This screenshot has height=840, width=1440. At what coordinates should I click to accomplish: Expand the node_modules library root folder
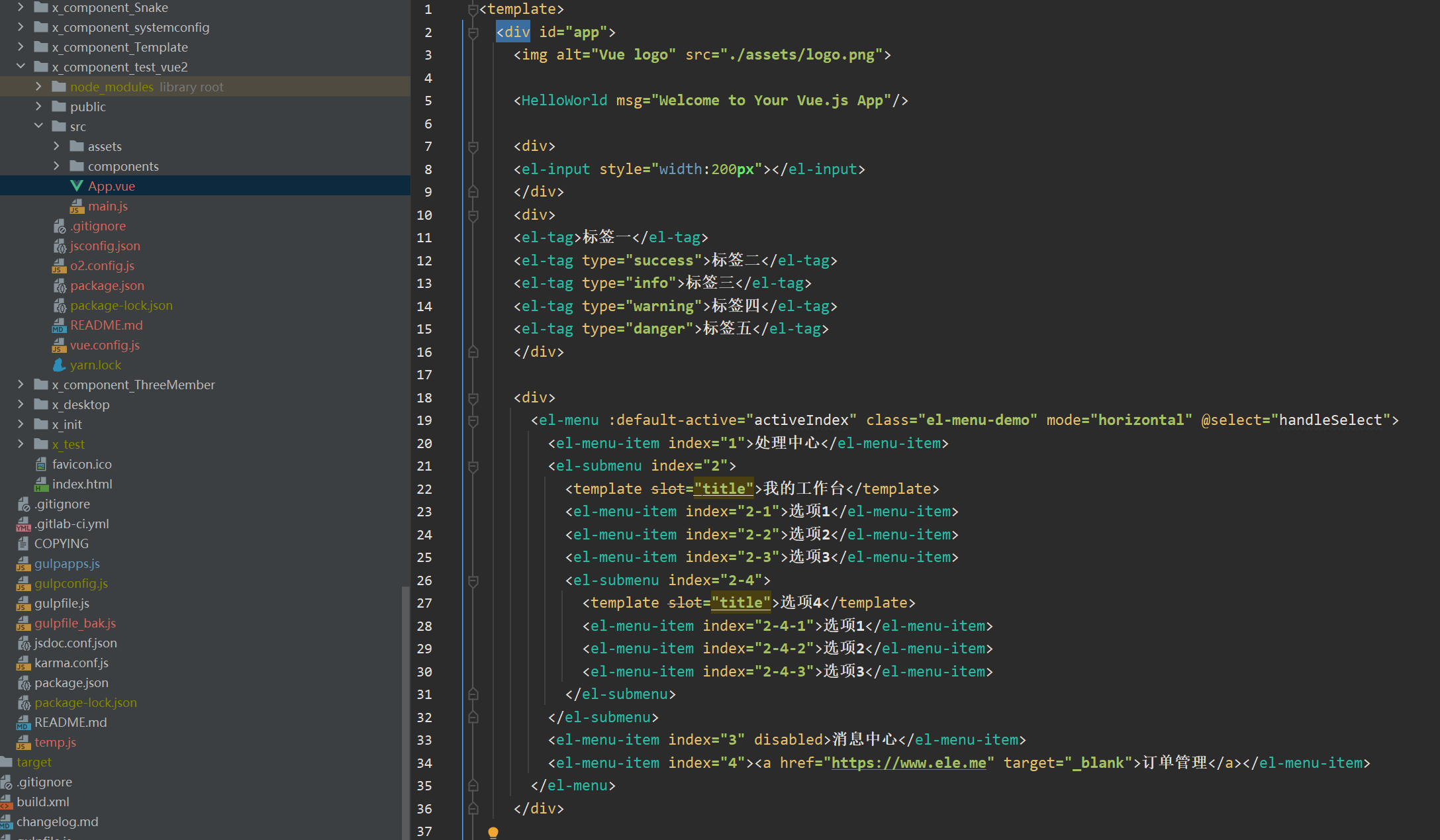point(38,86)
